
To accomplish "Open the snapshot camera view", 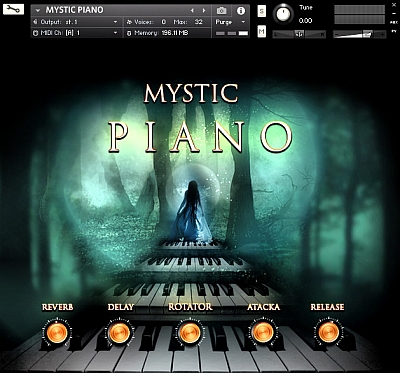I will [x=221, y=11].
